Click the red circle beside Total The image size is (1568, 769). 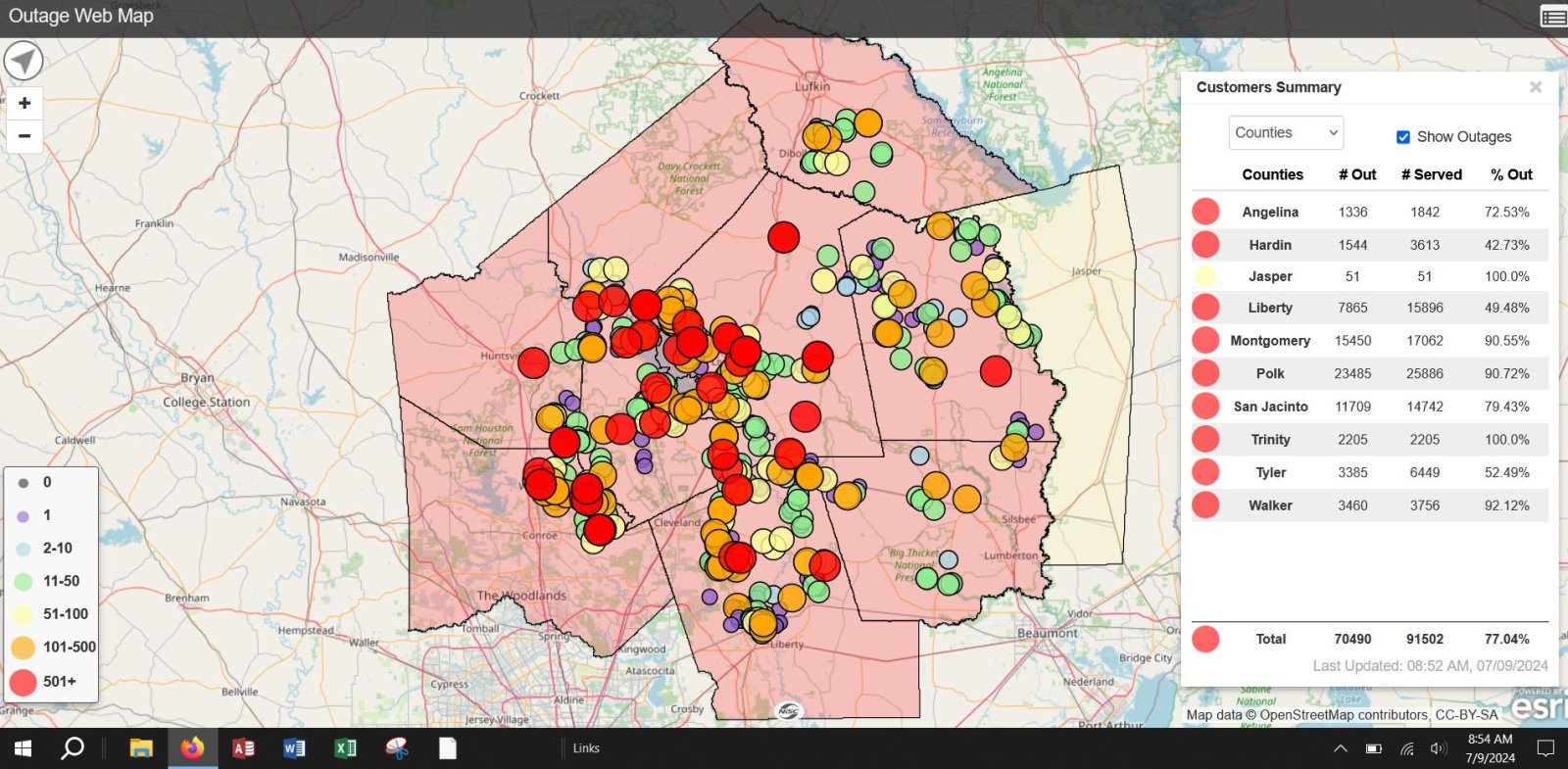1205,639
